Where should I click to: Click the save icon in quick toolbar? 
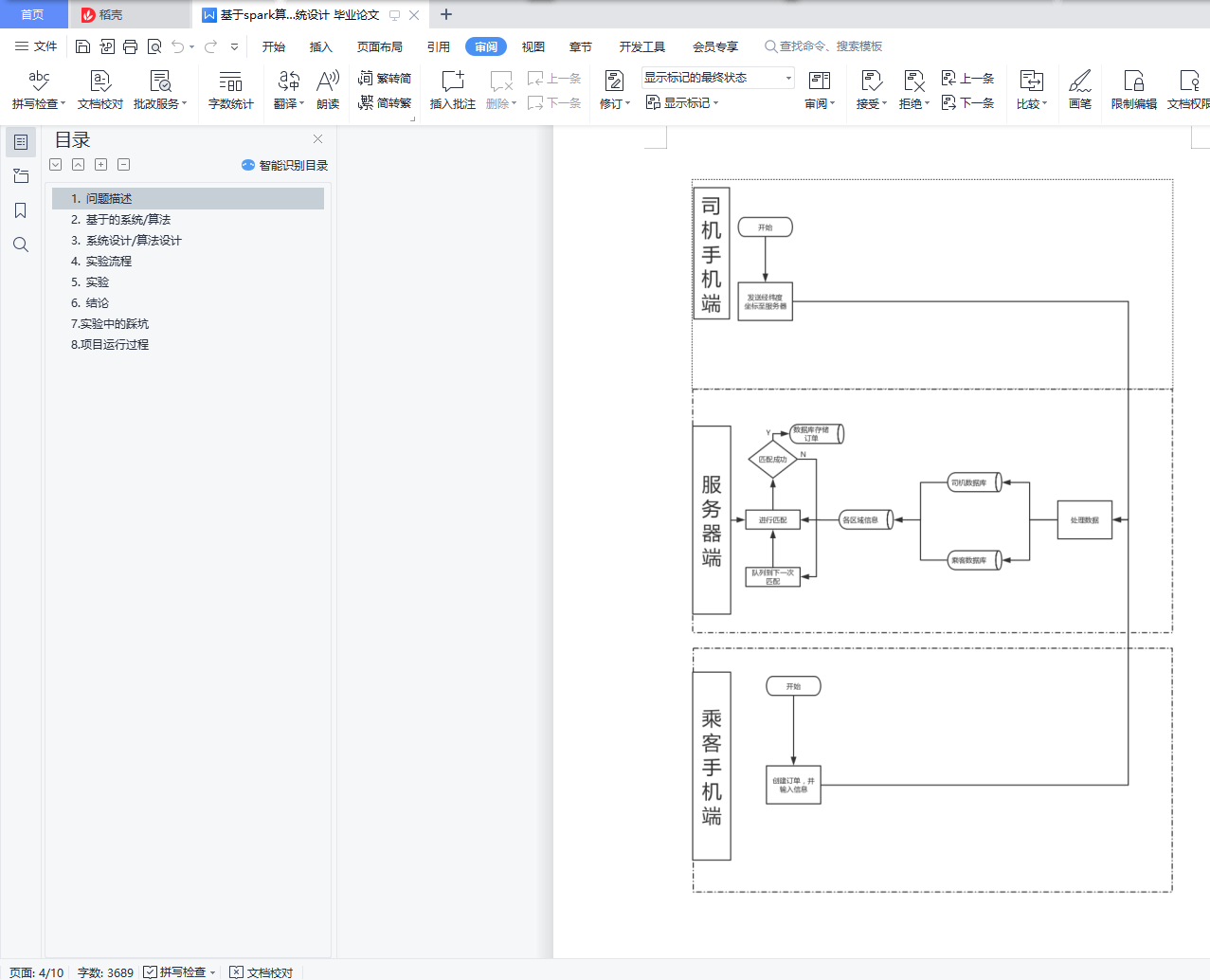coord(82,46)
